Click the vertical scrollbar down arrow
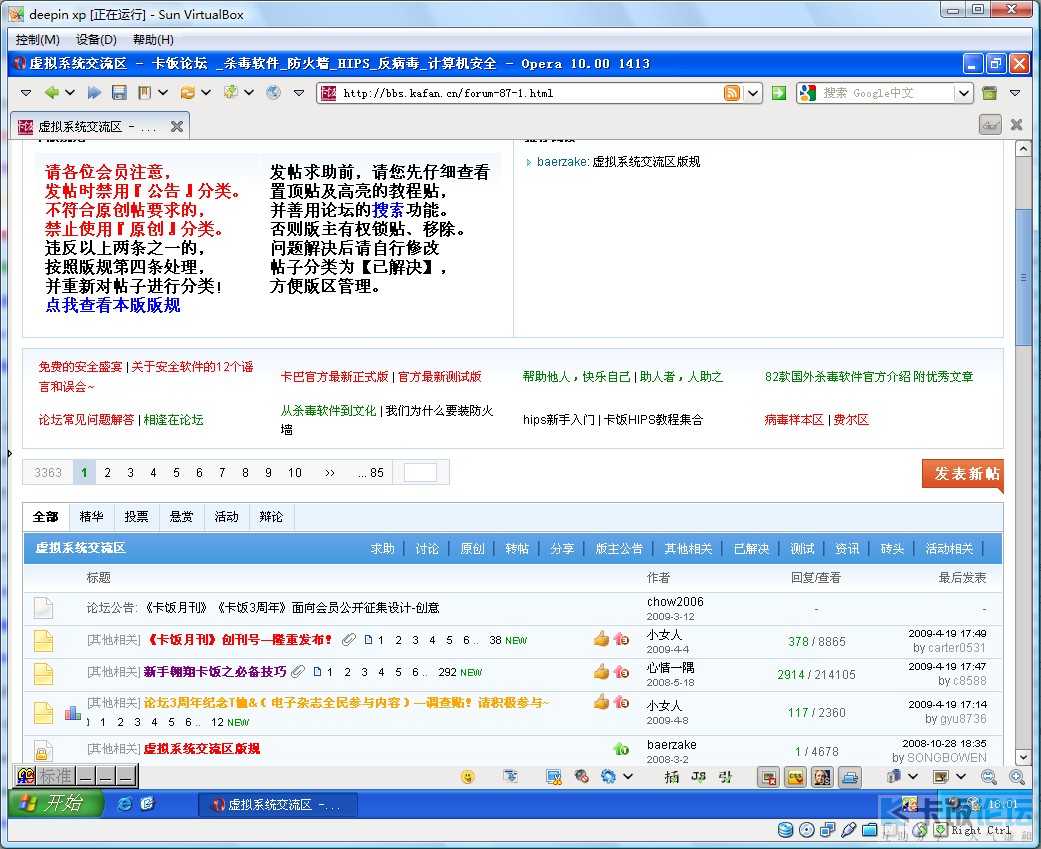The width and height of the screenshot is (1041, 849). pyautogui.click(x=1023, y=756)
